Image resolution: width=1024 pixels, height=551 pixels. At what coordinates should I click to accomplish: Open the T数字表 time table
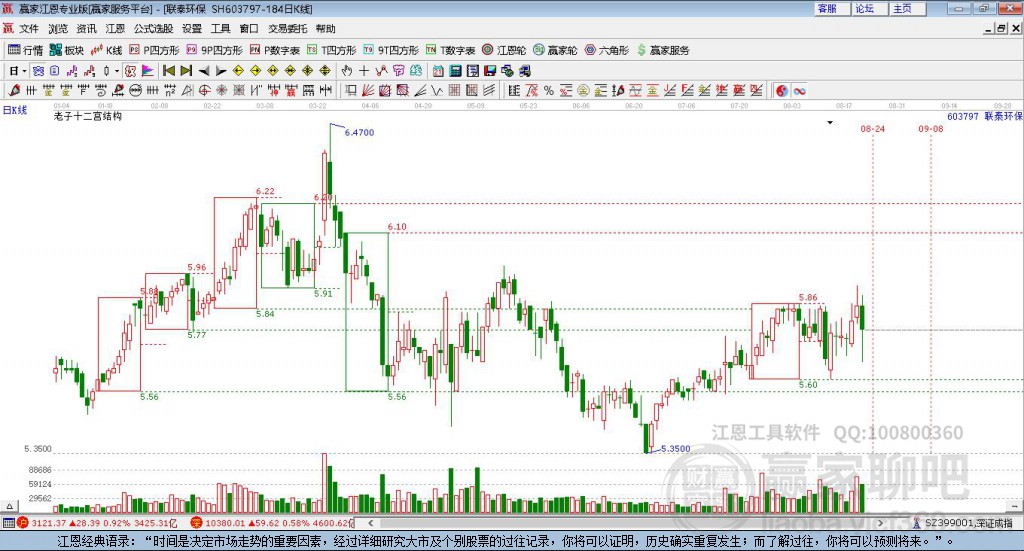pyautogui.click(x=451, y=50)
